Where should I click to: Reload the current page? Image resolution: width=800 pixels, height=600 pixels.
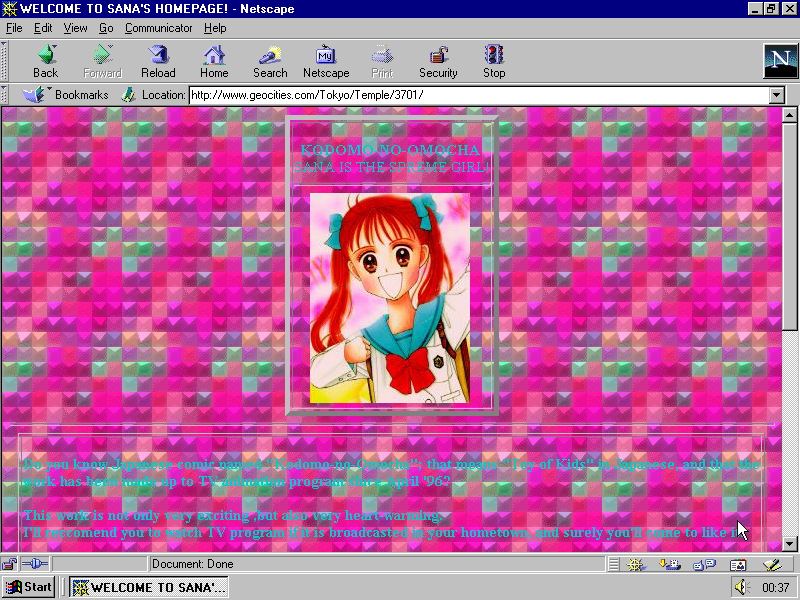pos(158,61)
